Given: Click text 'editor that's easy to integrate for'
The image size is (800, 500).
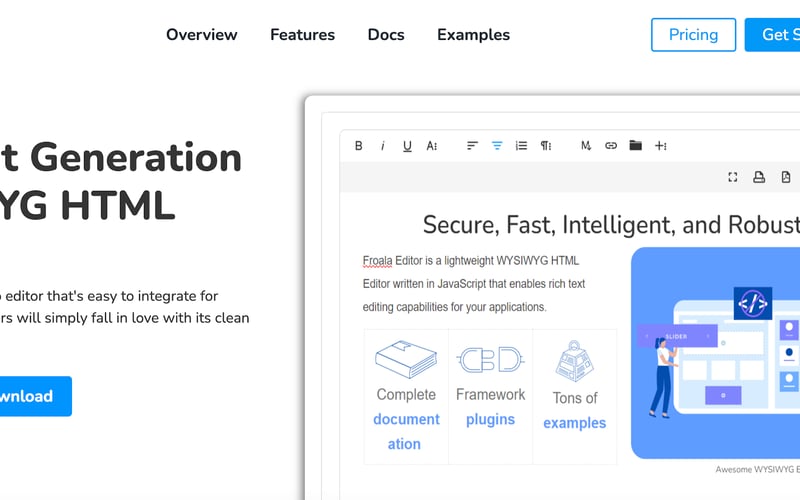Looking at the screenshot, I should [112, 296].
